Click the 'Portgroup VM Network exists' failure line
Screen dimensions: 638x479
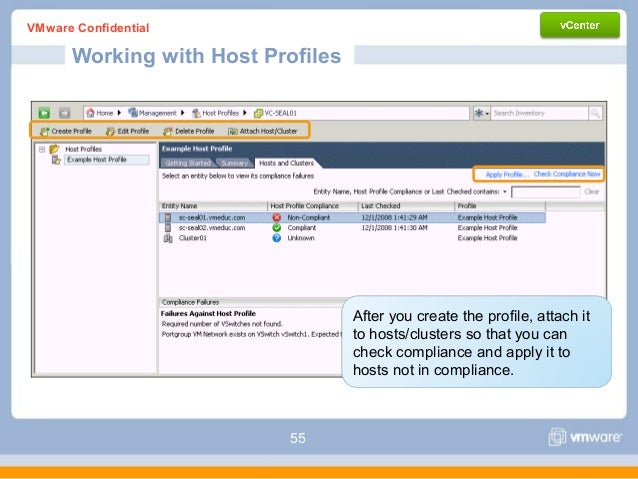(x=251, y=334)
